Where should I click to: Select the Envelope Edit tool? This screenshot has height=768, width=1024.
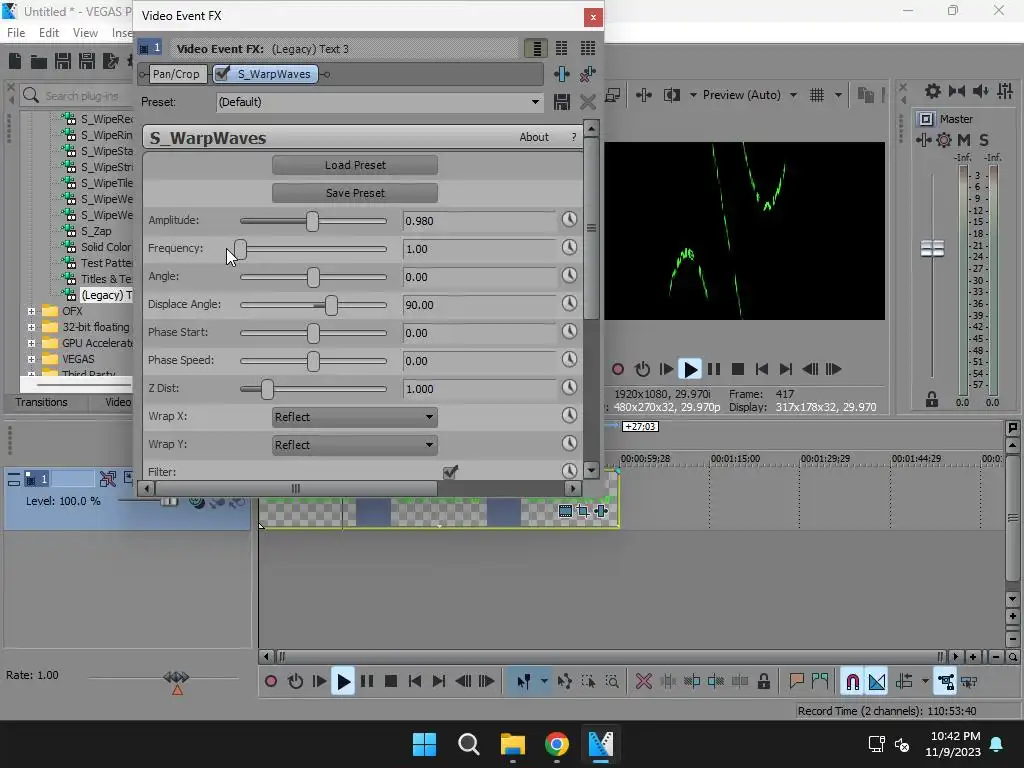pos(565,682)
